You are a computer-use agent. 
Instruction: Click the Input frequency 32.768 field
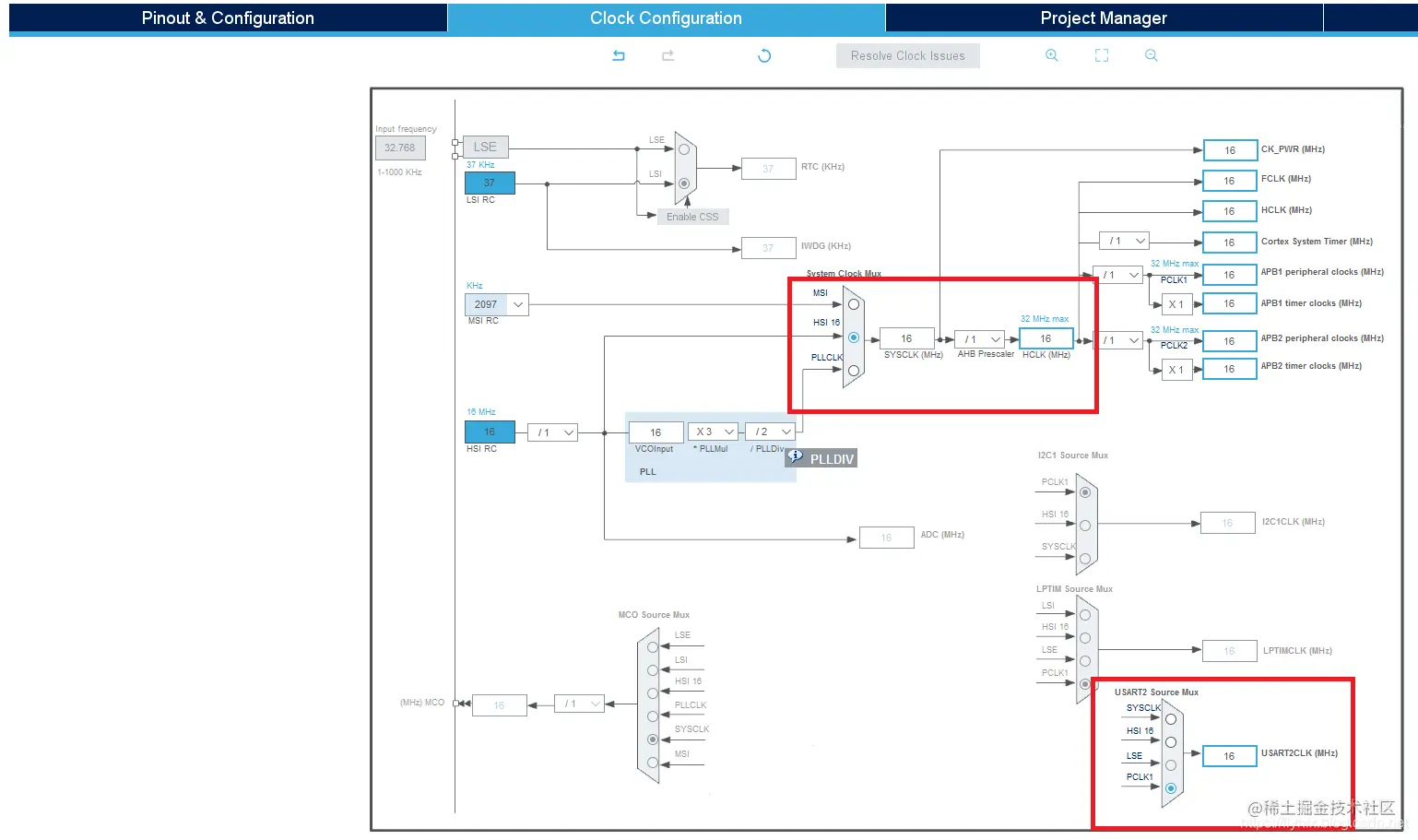coord(400,148)
